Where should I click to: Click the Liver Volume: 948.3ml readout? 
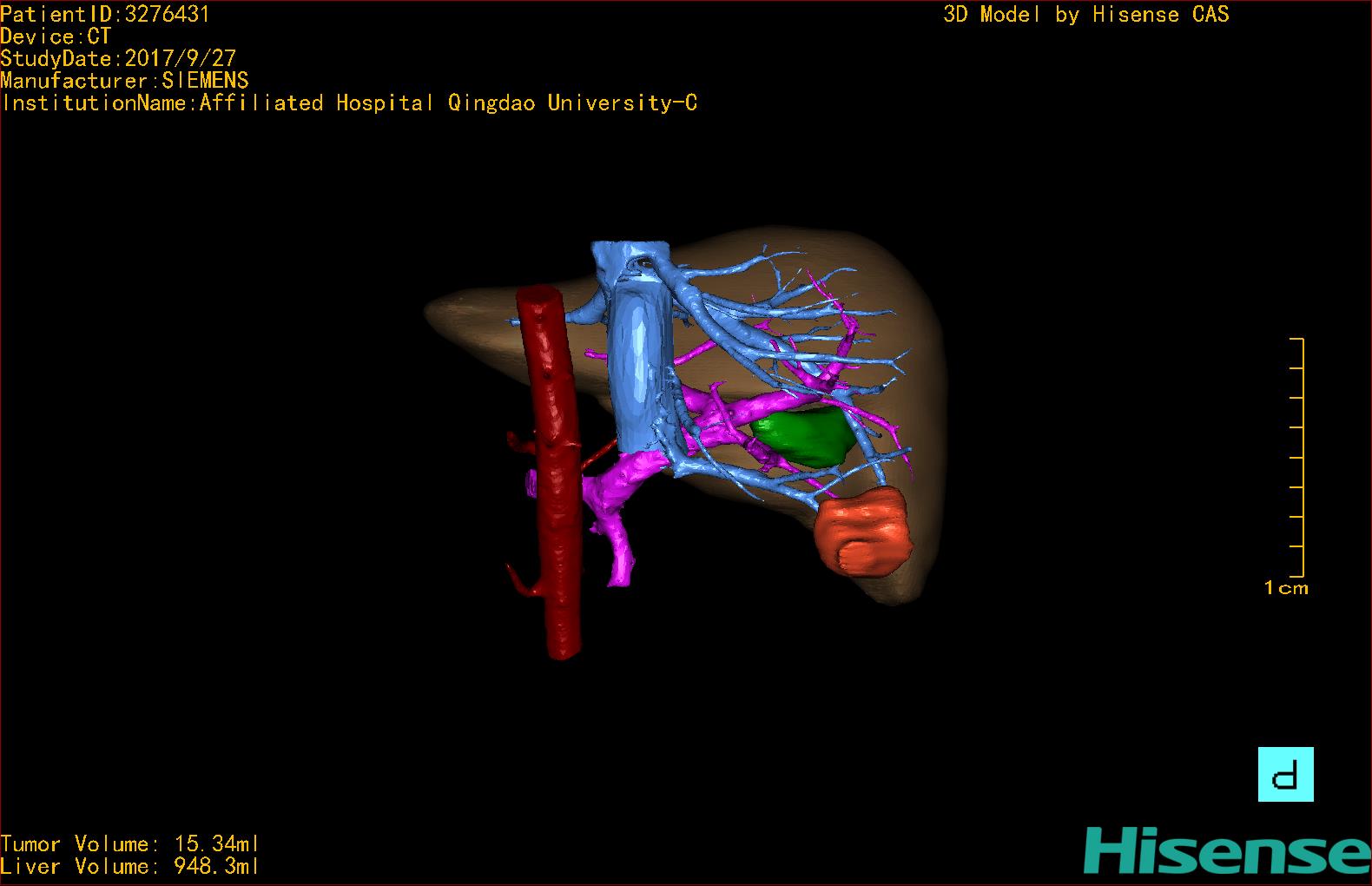pyautogui.click(x=129, y=866)
